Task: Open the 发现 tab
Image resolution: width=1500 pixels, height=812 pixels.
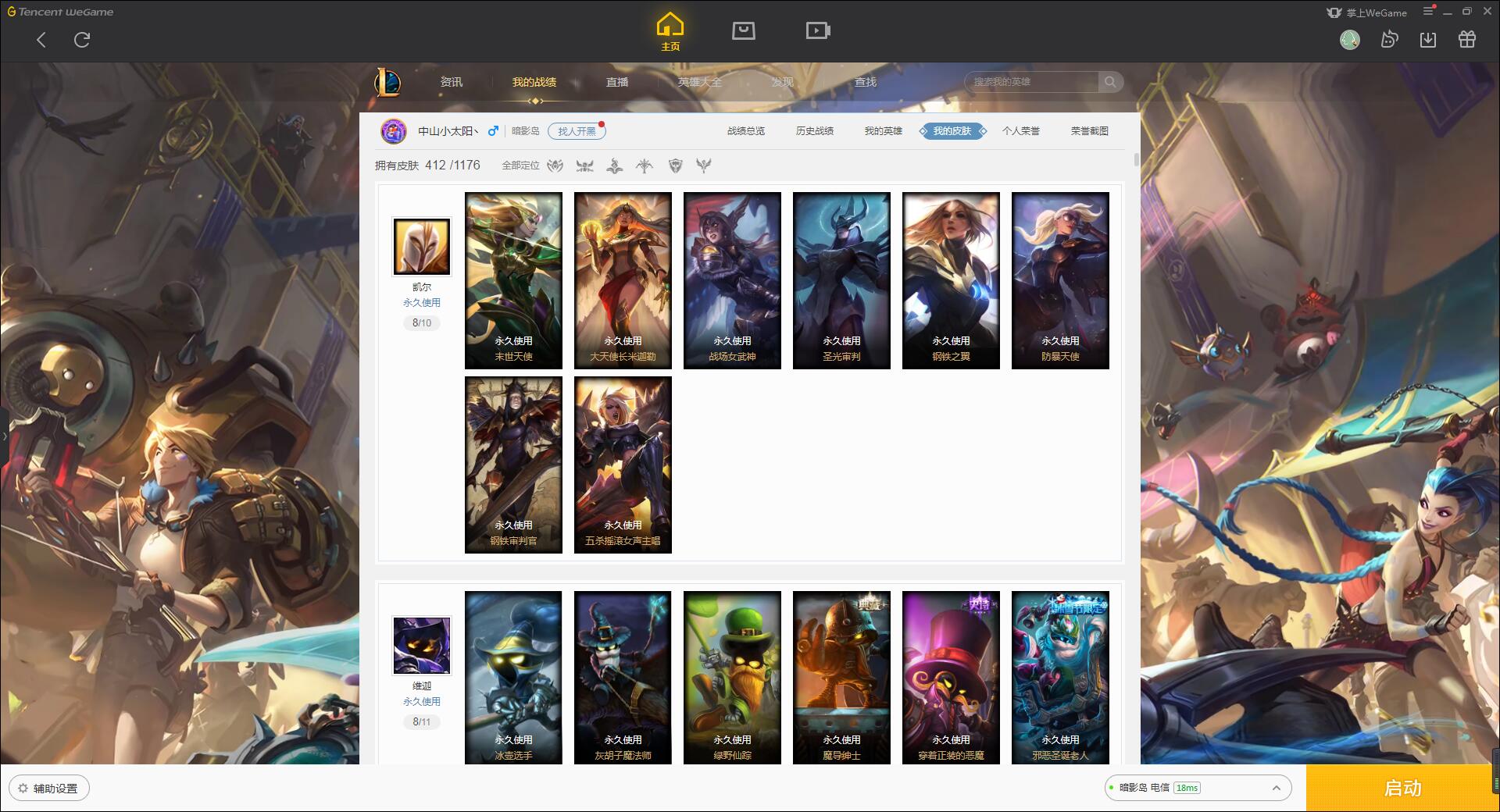Action: point(783,82)
